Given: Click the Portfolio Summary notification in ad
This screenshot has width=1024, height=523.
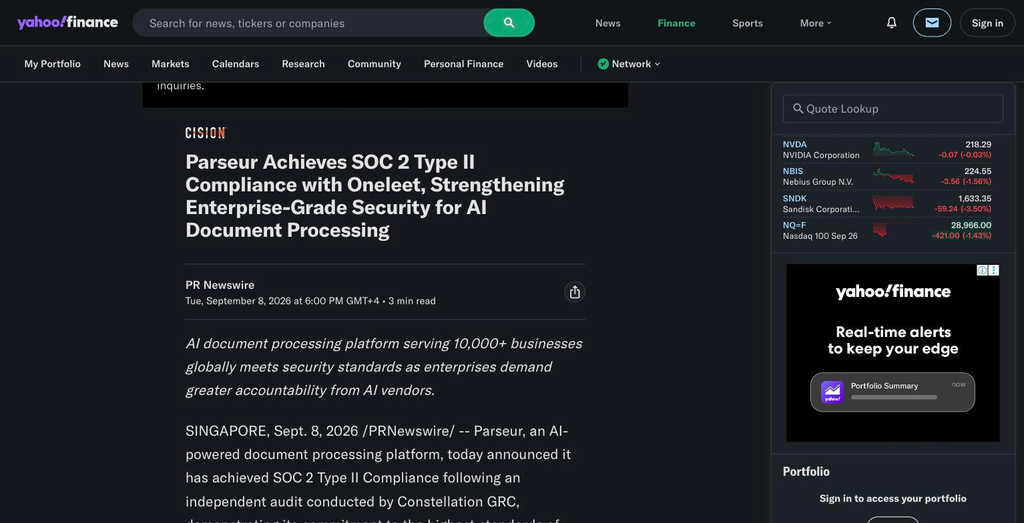Looking at the screenshot, I should pos(892,392).
